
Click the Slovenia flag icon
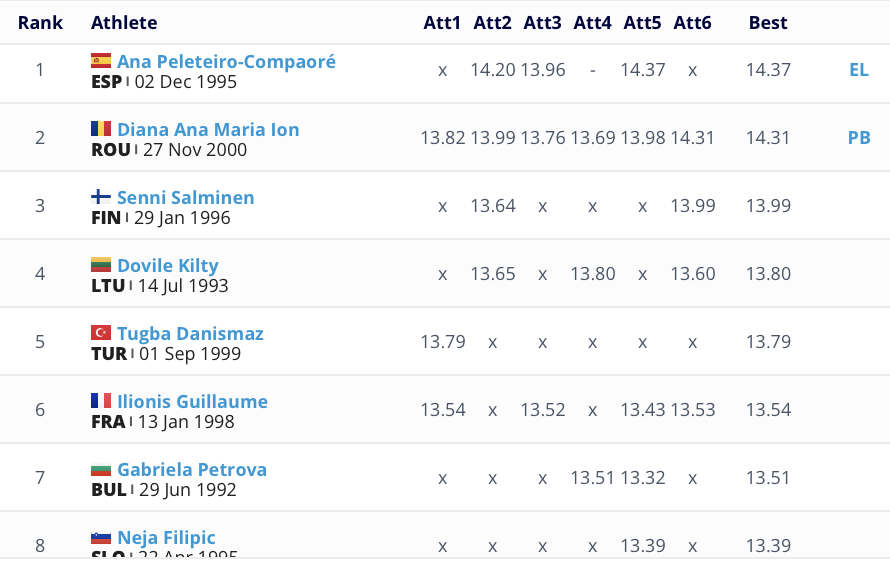(x=101, y=537)
